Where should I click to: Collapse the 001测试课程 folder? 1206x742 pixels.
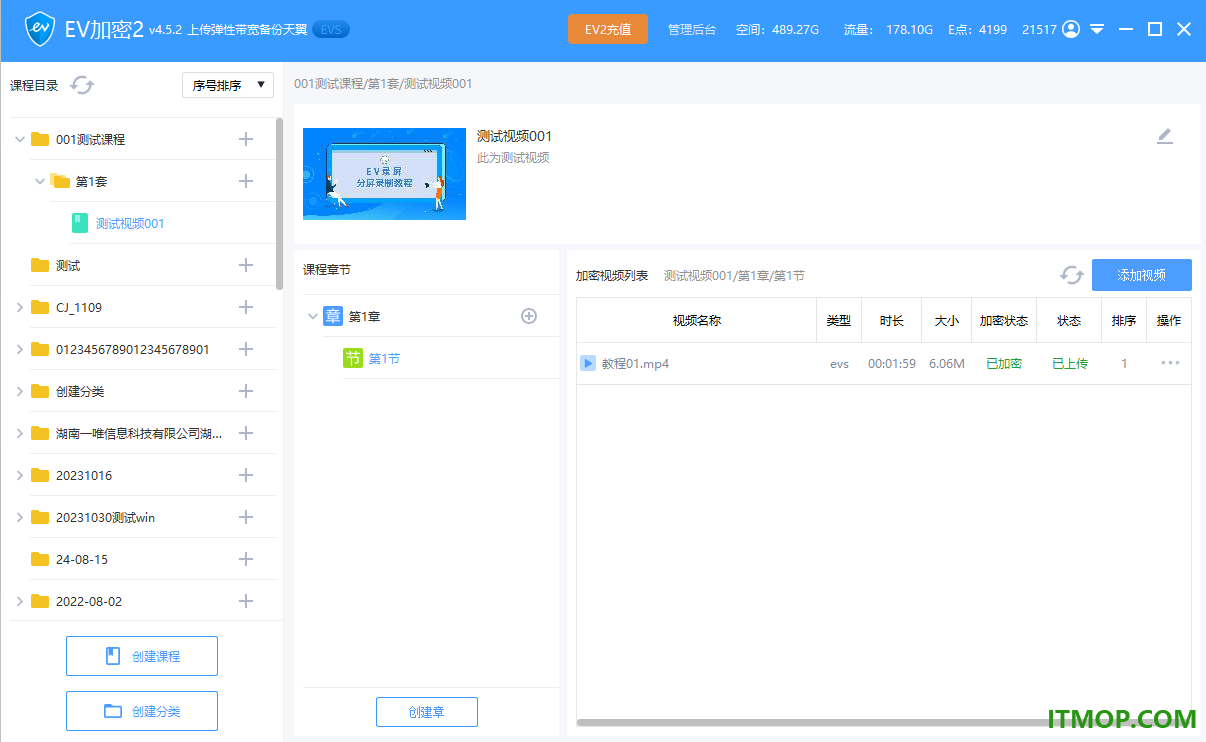20,139
